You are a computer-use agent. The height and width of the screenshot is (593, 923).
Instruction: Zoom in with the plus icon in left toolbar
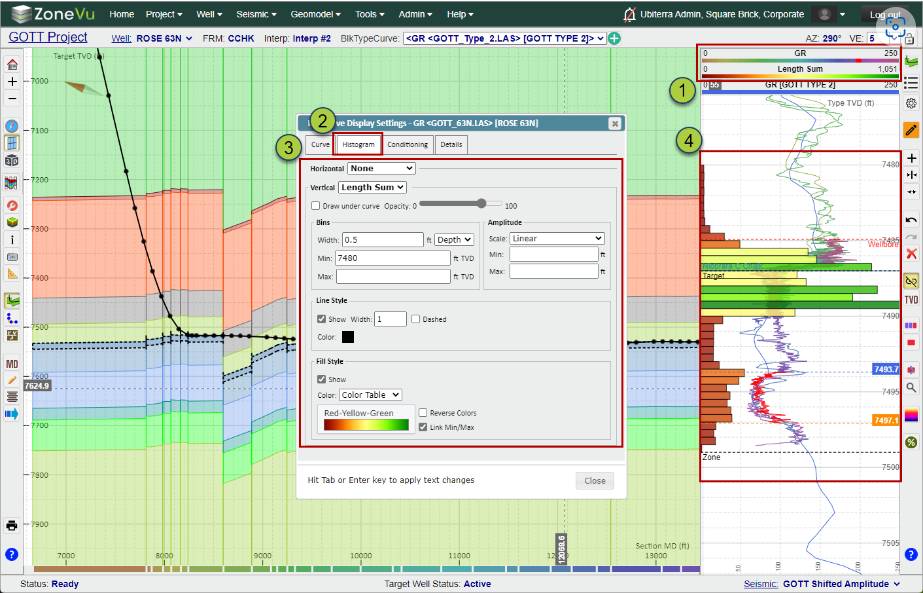pyautogui.click(x=12, y=81)
